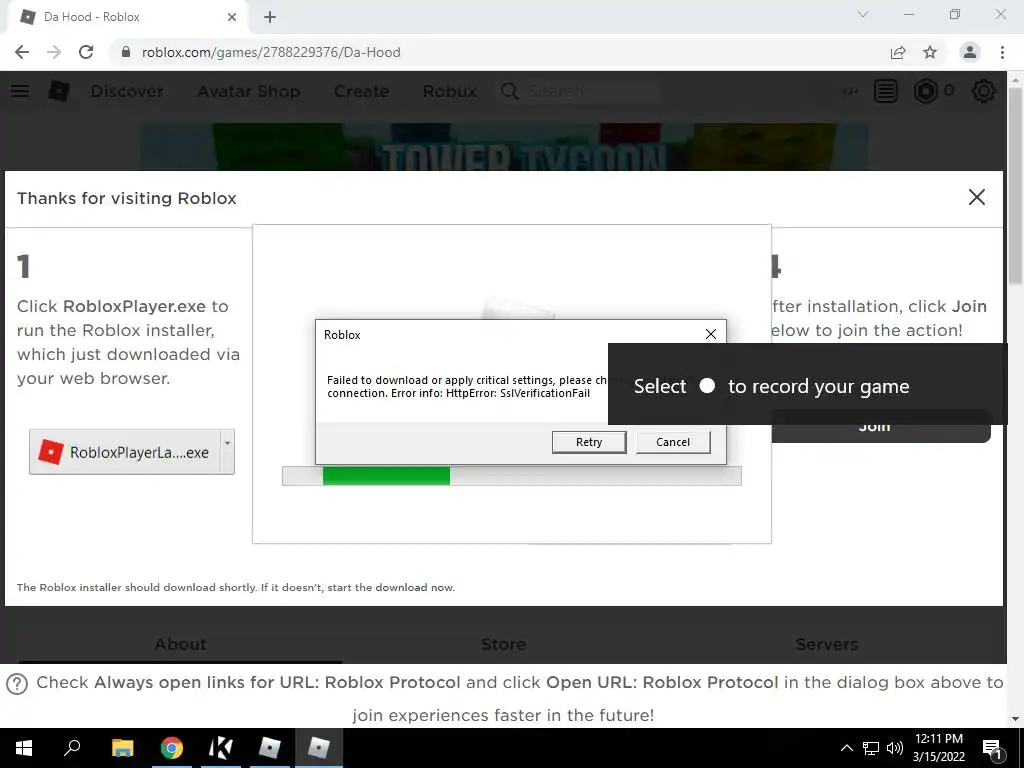The height and width of the screenshot is (768, 1024).
Task: Close the Thanks for visiting Roblox panel
Action: (x=976, y=197)
